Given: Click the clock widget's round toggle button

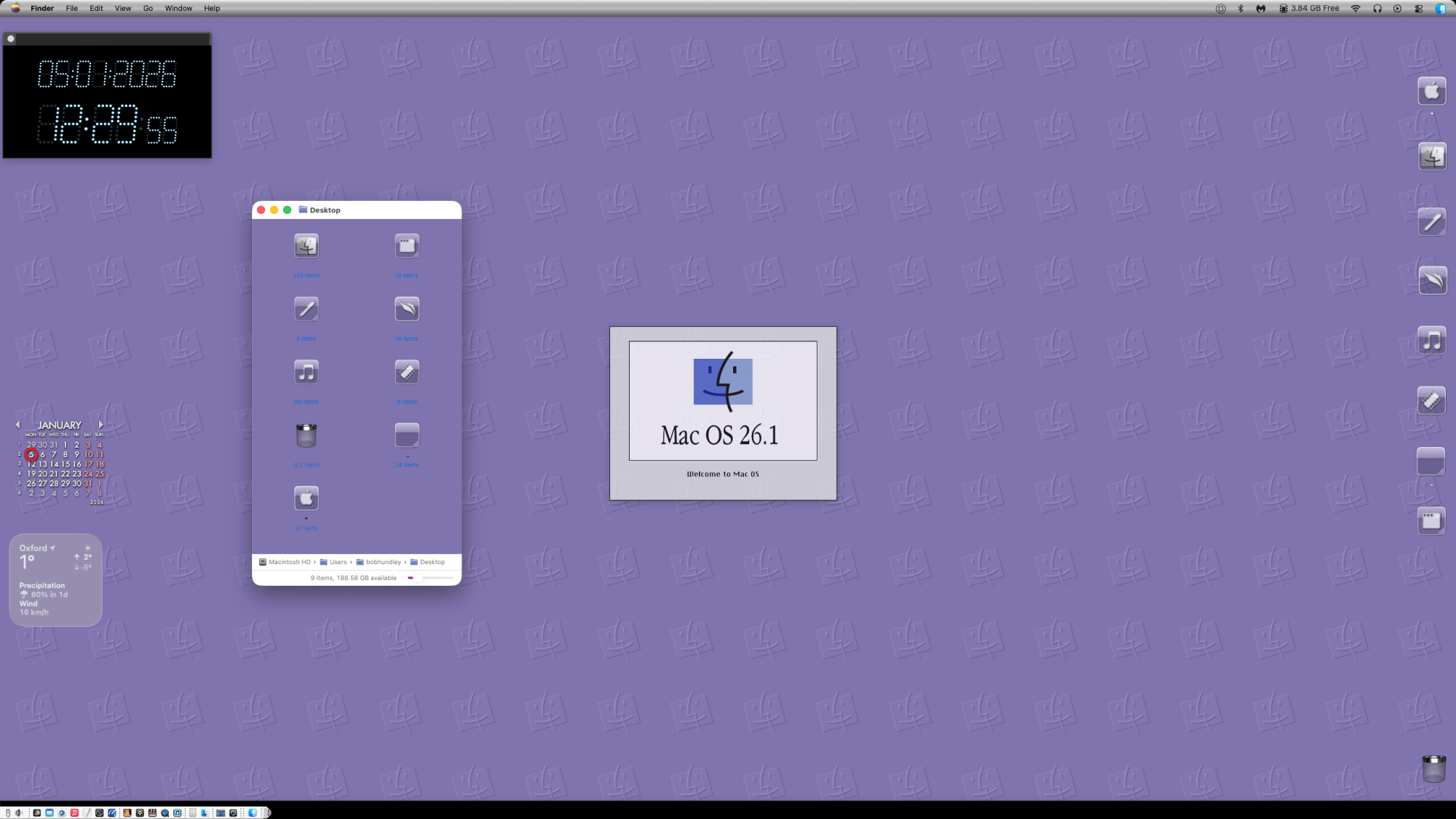Looking at the screenshot, I should tap(11, 39).
